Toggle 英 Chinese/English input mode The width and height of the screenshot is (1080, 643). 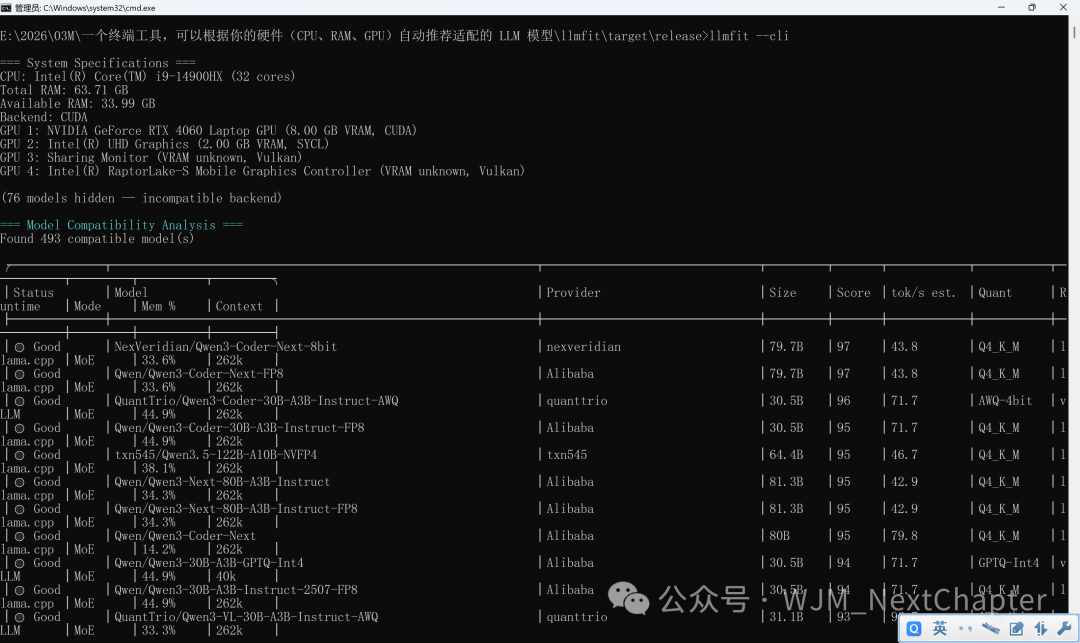(940, 628)
